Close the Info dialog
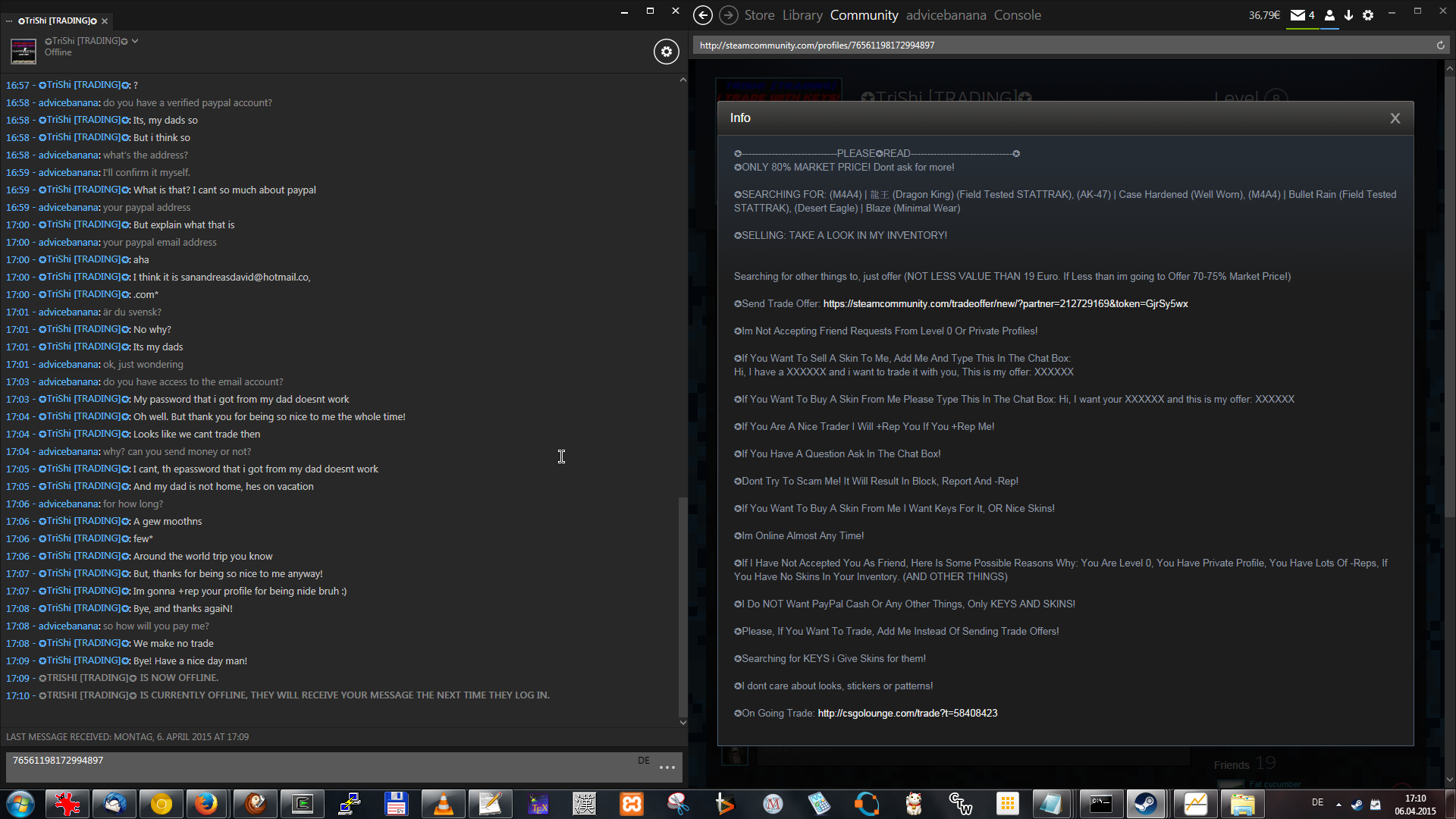Viewport: 1456px width, 819px height. 1395,118
